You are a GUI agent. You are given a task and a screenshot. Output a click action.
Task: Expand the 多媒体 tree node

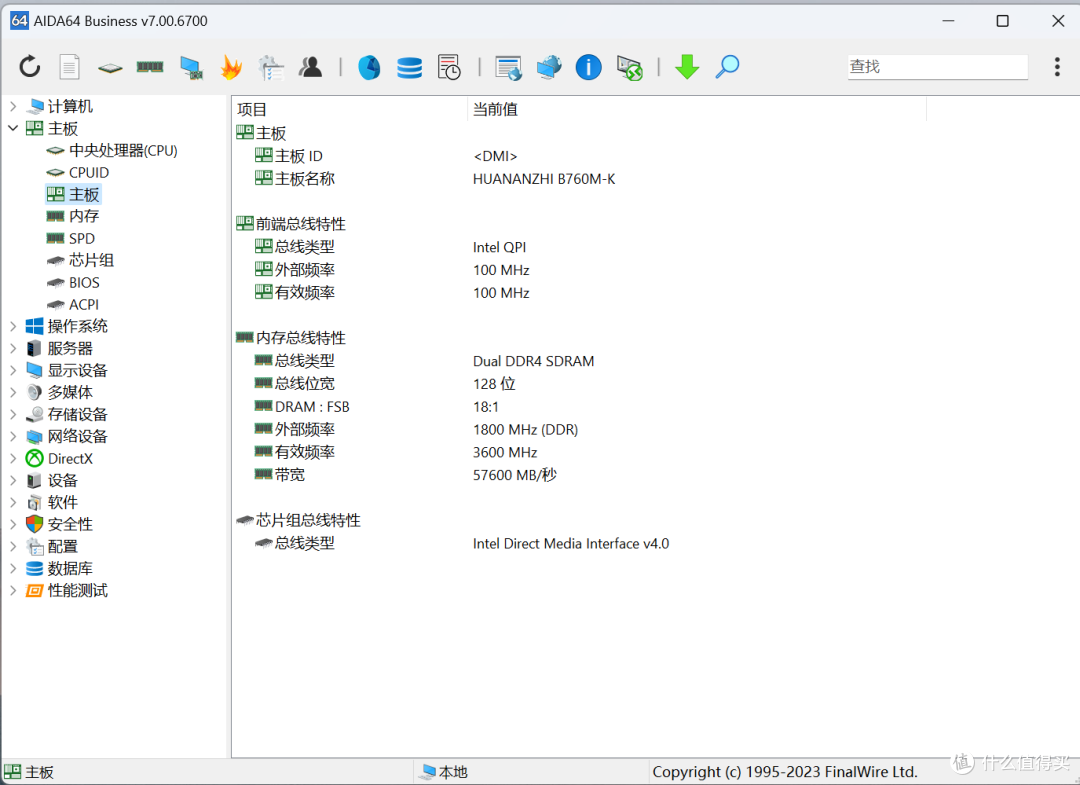pos(12,392)
